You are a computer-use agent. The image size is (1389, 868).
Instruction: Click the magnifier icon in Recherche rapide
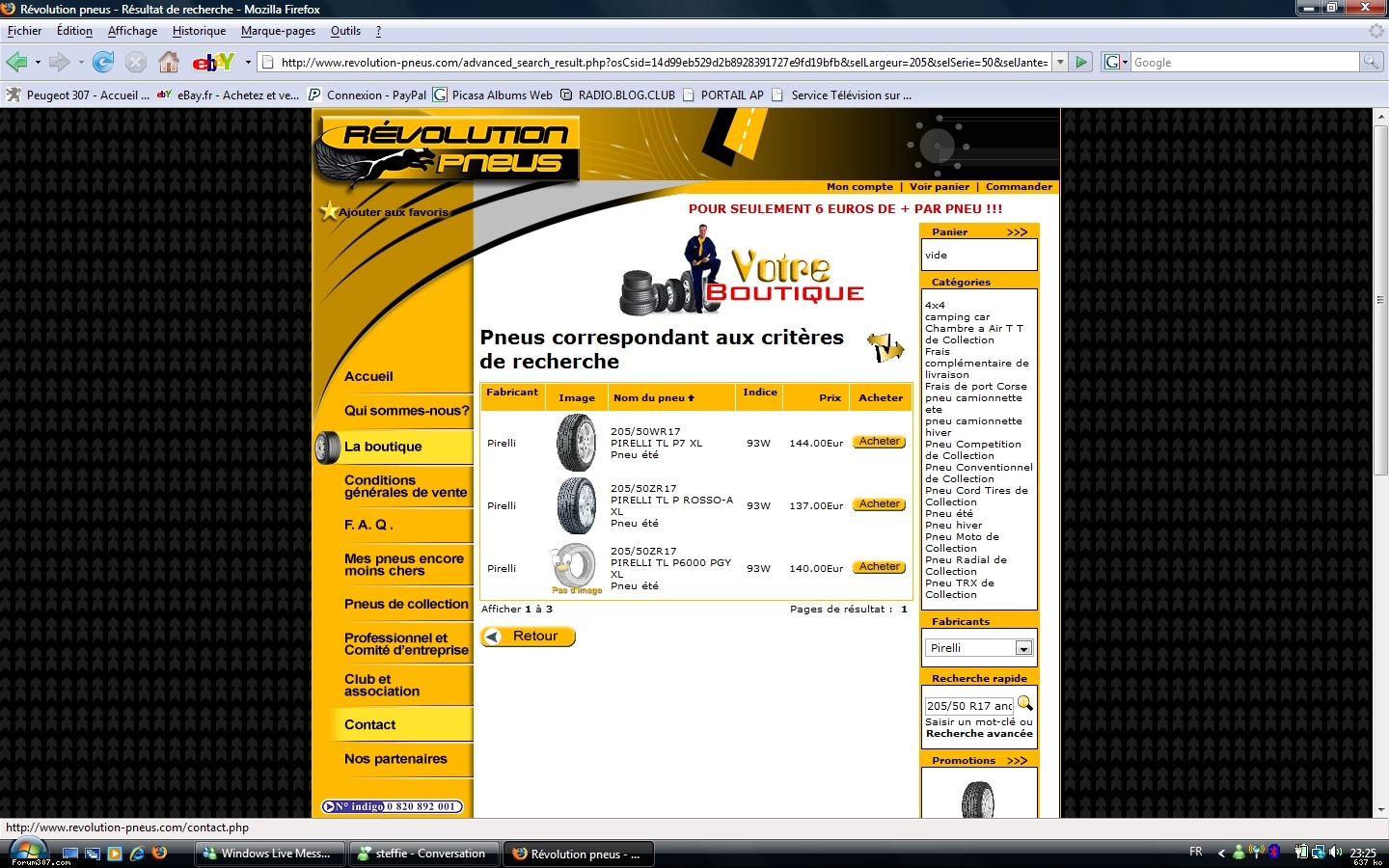pos(1025,703)
